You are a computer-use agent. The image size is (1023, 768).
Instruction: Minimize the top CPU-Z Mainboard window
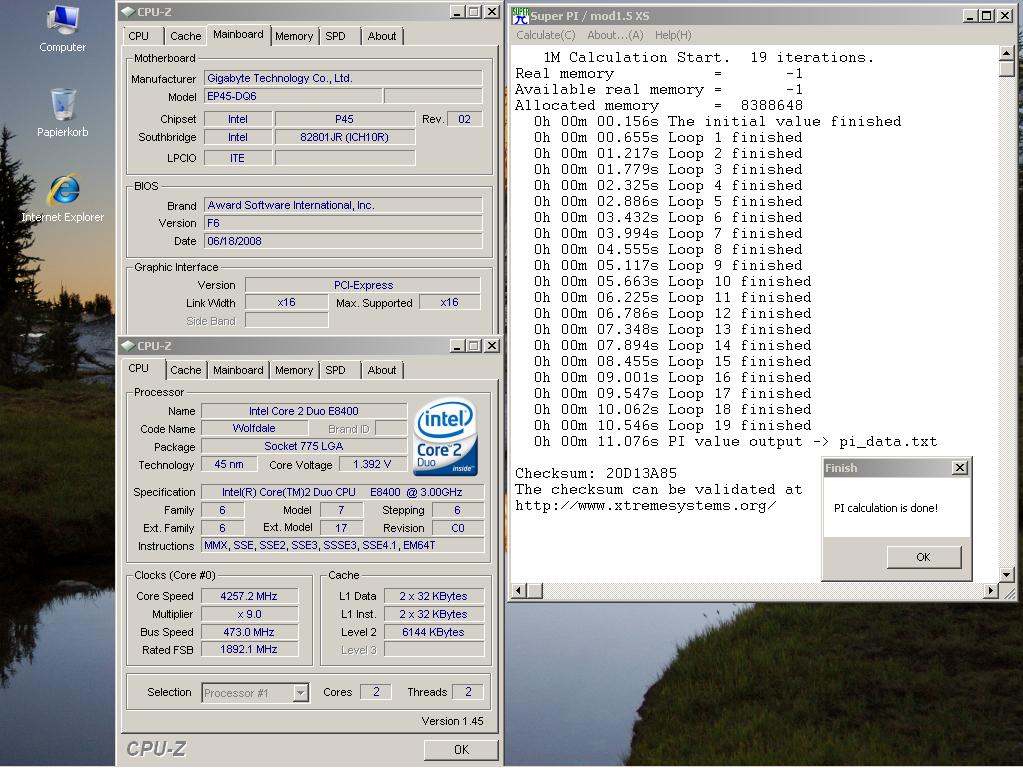pos(457,12)
